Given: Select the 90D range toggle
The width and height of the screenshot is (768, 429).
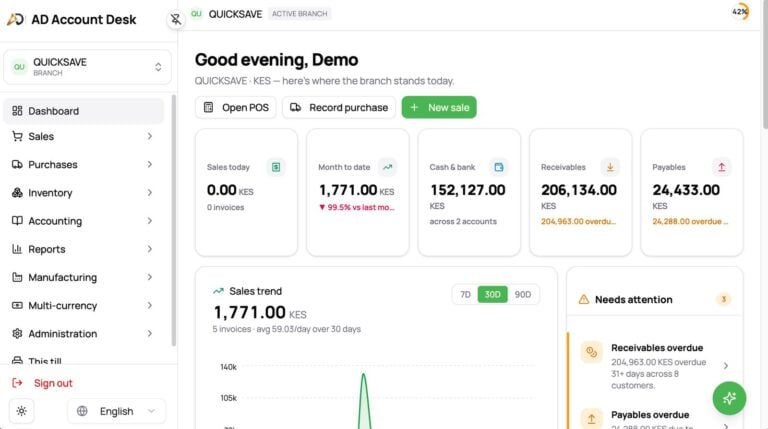Looking at the screenshot, I should [523, 294].
